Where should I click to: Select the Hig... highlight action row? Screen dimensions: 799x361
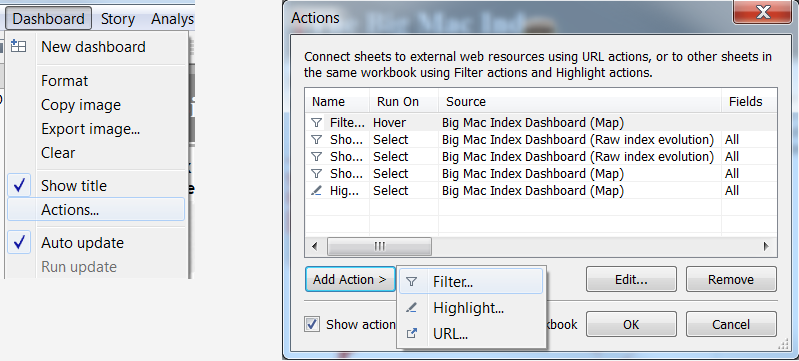pyautogui.click(x=541, y=191)
